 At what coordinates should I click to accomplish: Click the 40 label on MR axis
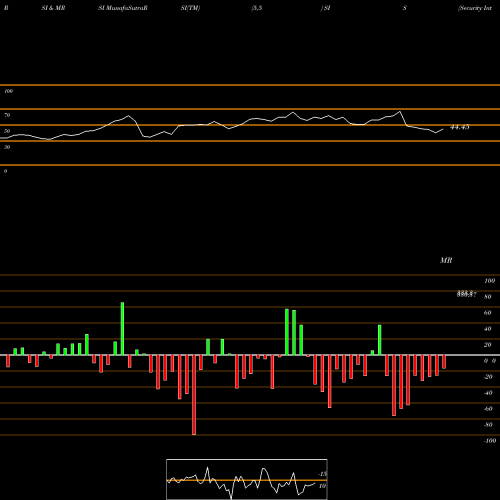[488, 329]
